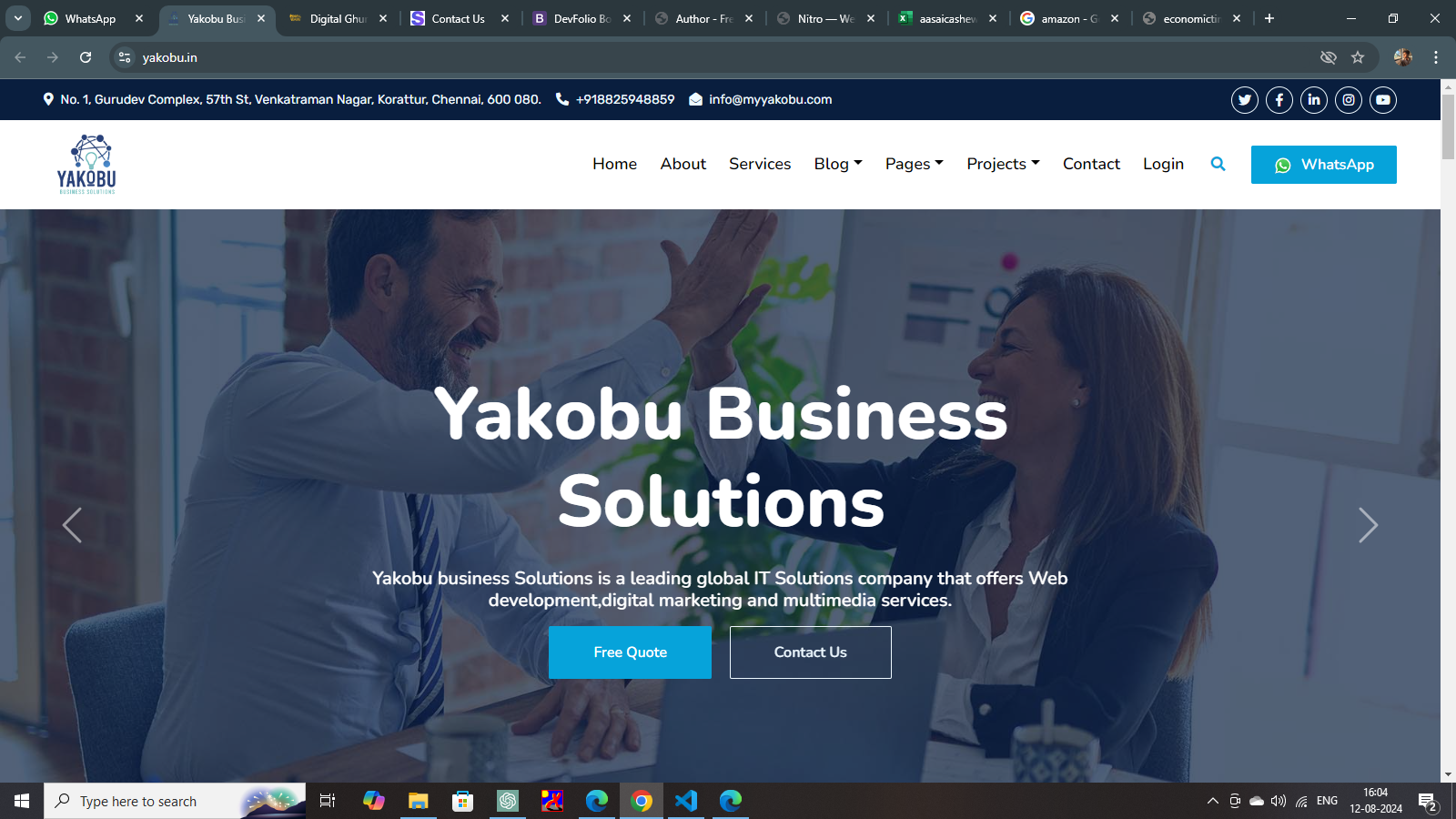Go to the Services menu item

(760, 164)
